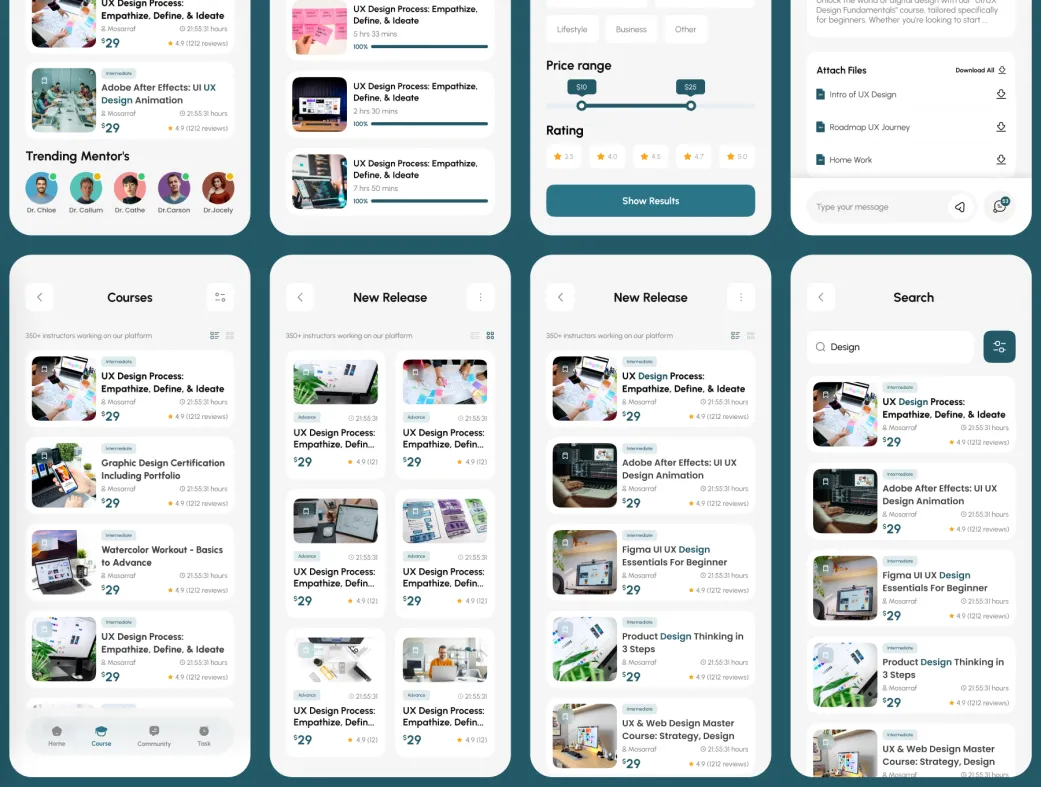Screen dimensions: 1041x787
Task: Tap the filter button beside the Design search field
Action: click(x=999, y=347)
